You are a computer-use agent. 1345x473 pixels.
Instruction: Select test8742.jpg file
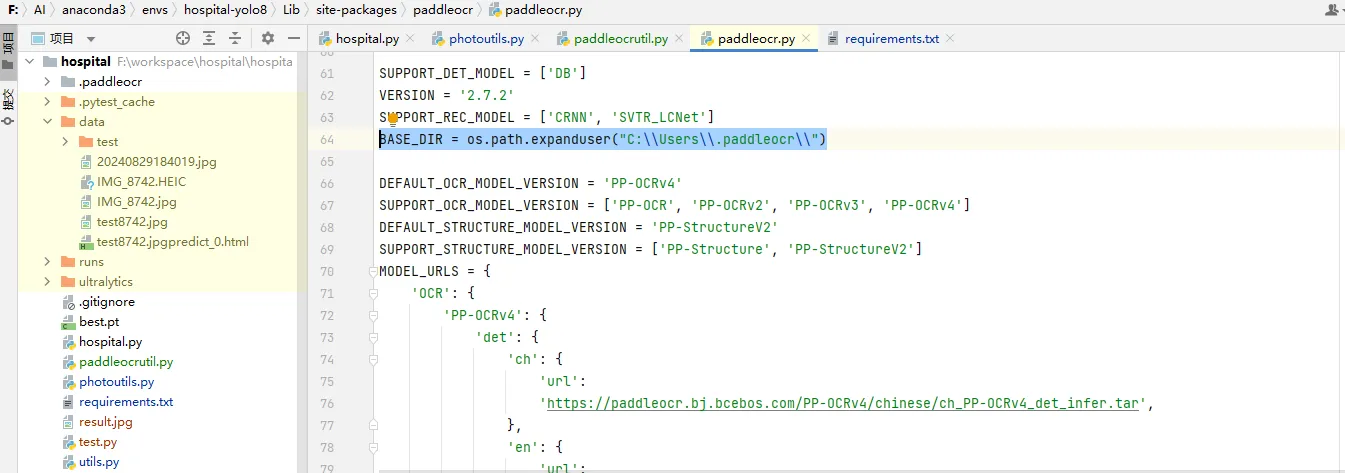point(132,222)
